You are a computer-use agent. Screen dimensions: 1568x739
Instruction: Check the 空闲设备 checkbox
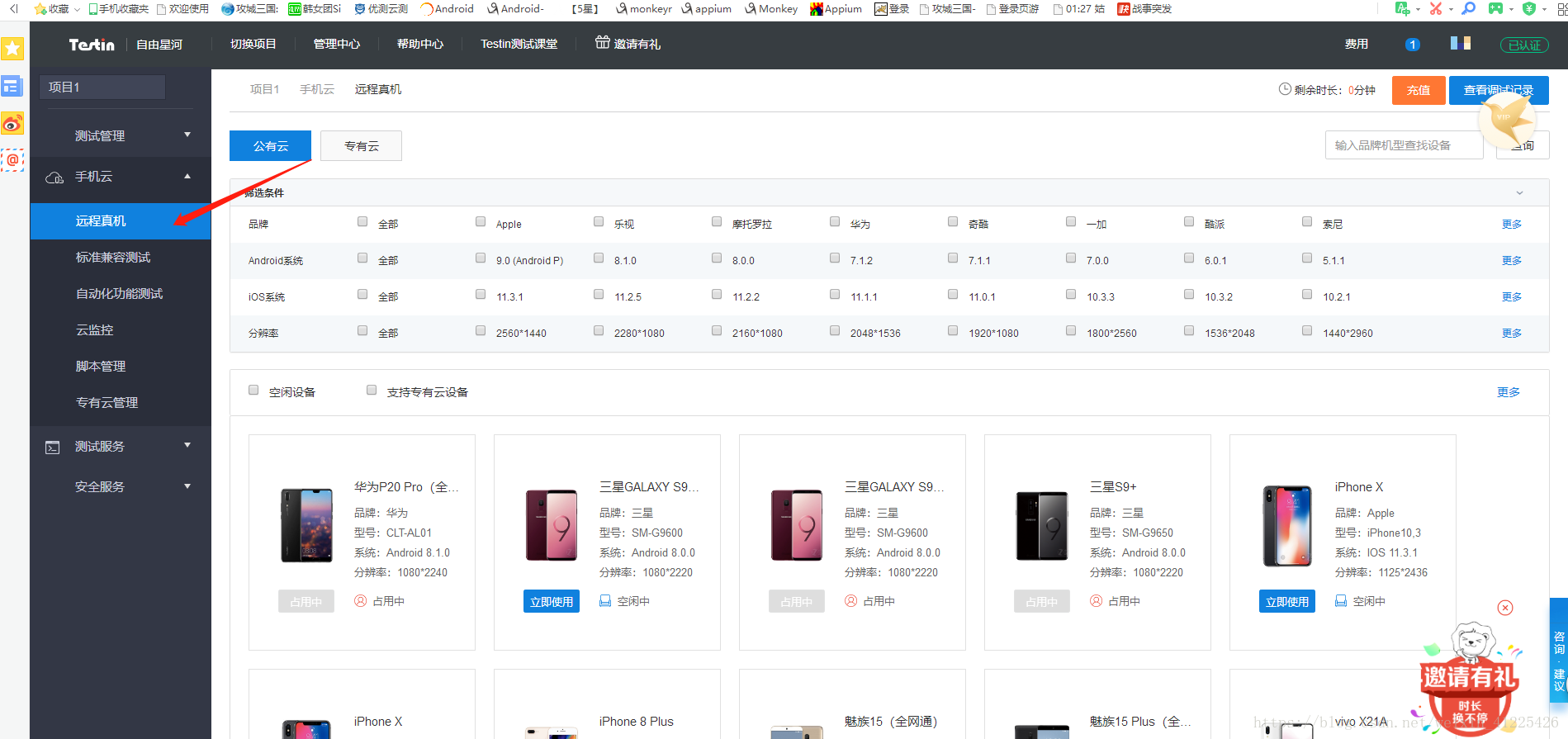click(x=253, y=390)
